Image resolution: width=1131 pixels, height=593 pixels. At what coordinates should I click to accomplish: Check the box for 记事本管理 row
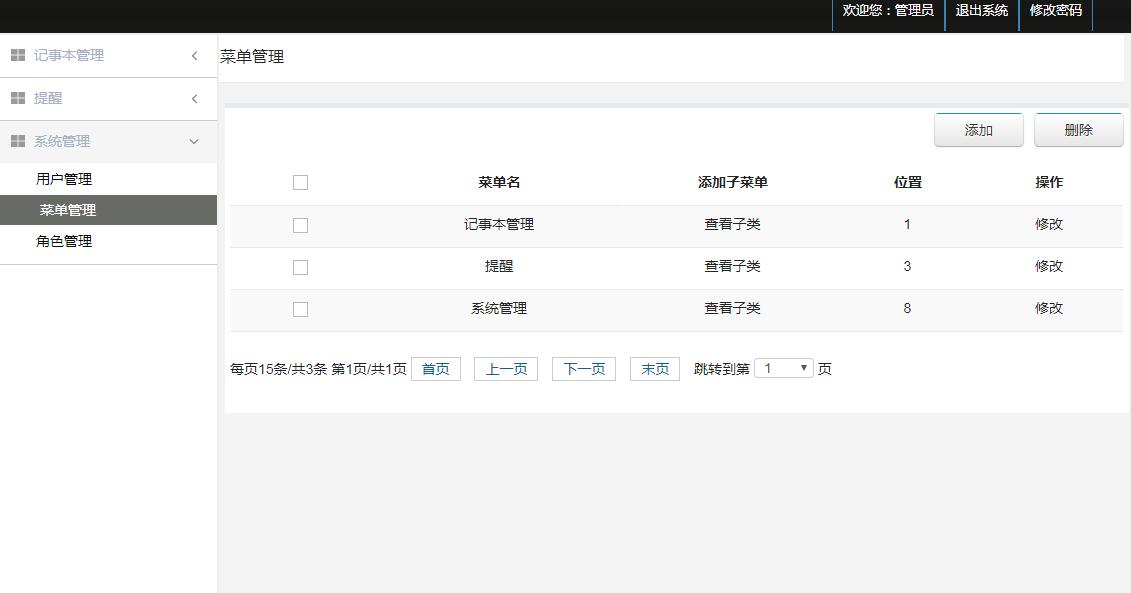click(300, 226)
